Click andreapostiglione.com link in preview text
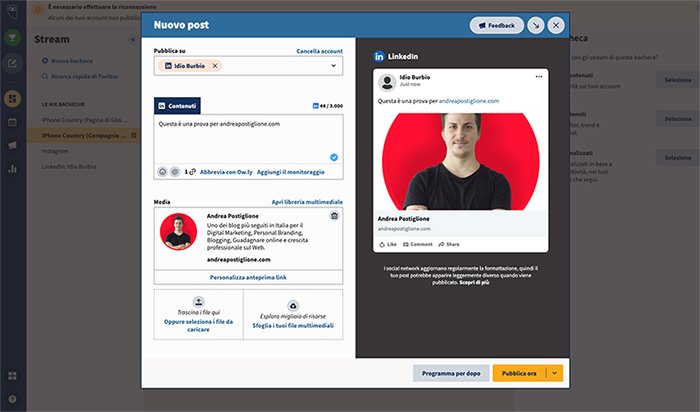The width and height of the screenshot is (700, 412). click(469, 101)
